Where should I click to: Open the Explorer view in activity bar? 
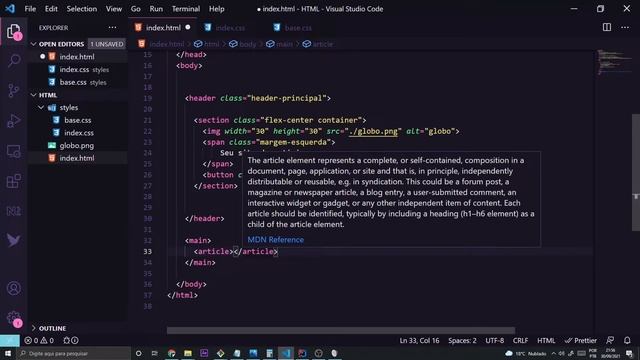pyautogui.click(x=13, y=31)
